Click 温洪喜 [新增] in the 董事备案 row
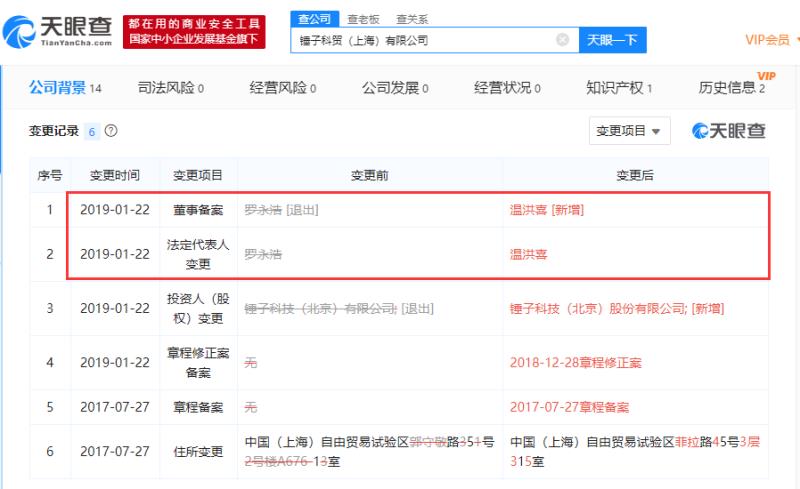800x489 pixels. [x=546, y=210]
